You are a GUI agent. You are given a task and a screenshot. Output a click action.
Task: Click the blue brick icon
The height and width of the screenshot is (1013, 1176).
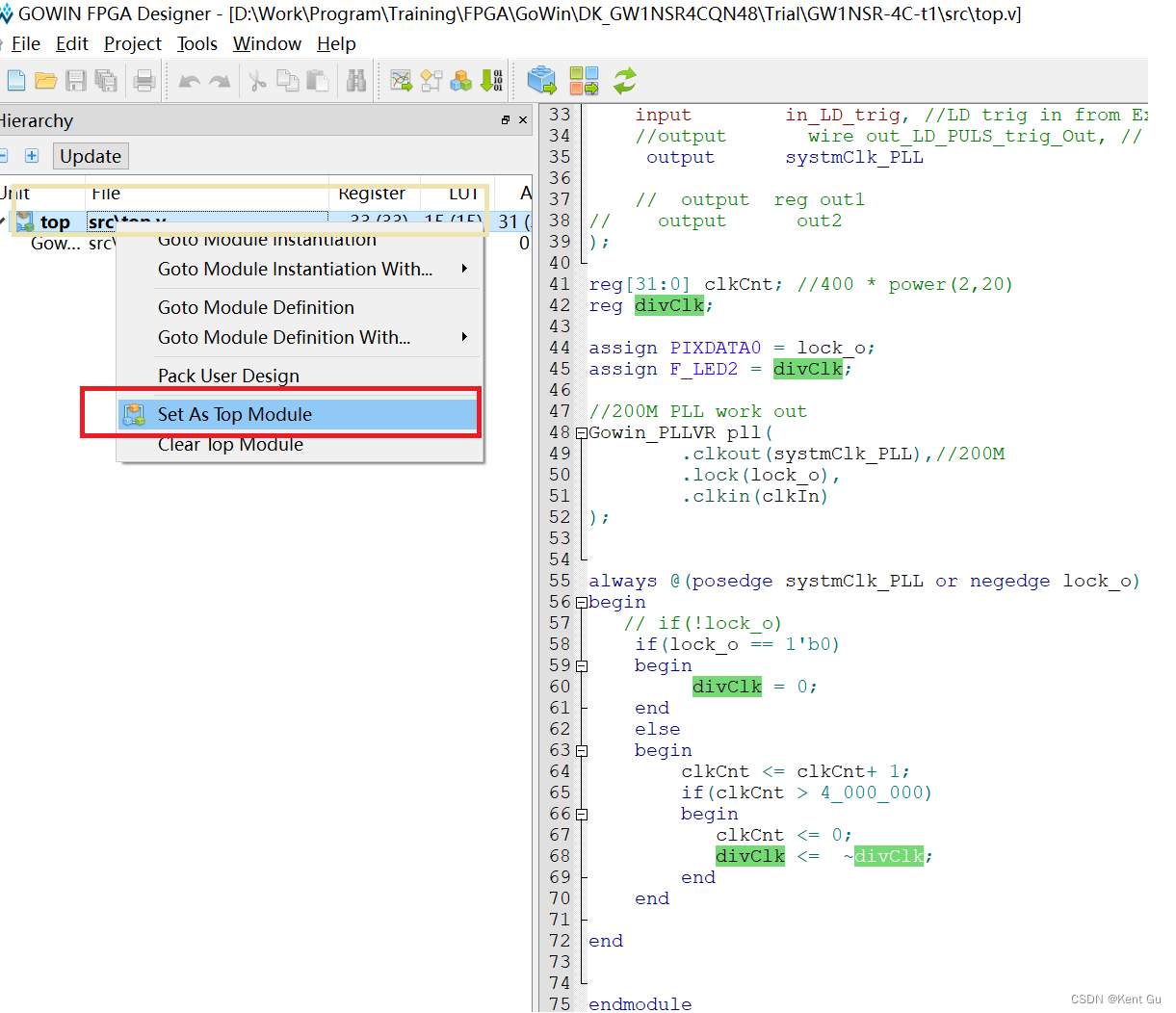coord(542,80)
